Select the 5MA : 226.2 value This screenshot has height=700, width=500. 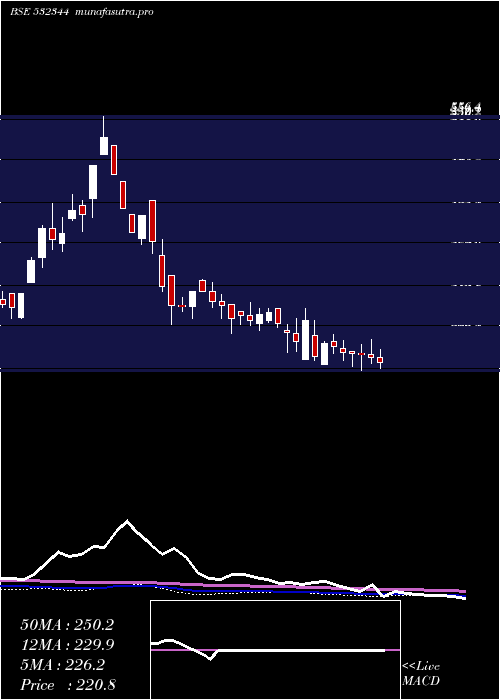[x=62, y=665]
